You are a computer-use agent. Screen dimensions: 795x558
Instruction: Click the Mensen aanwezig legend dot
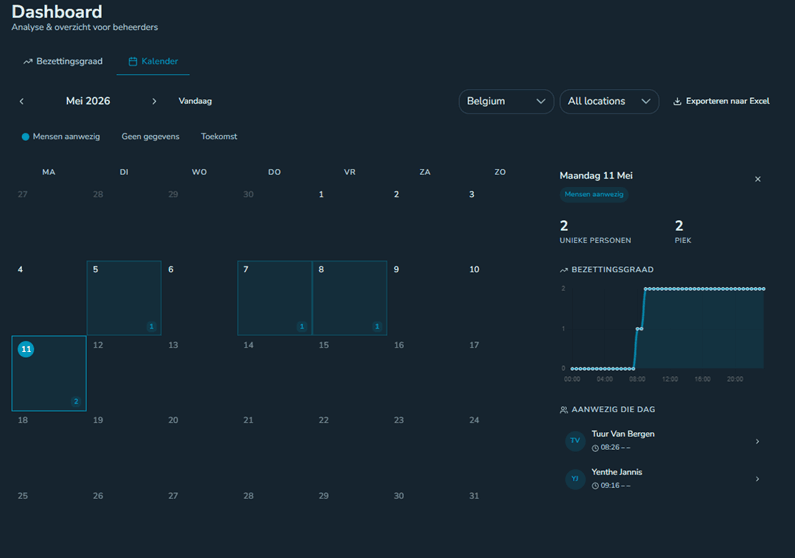pyautogui.click(x=25, y=137)
